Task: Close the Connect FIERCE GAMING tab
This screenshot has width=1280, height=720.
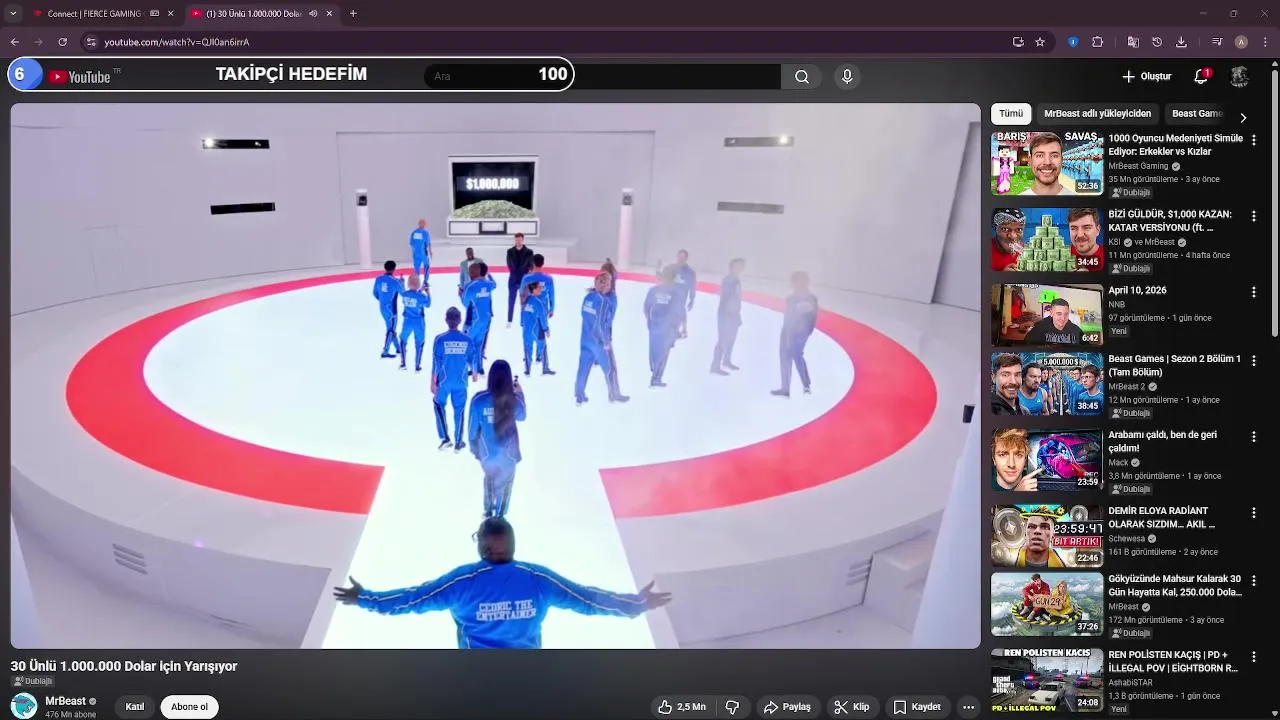Action: point(170,14)
